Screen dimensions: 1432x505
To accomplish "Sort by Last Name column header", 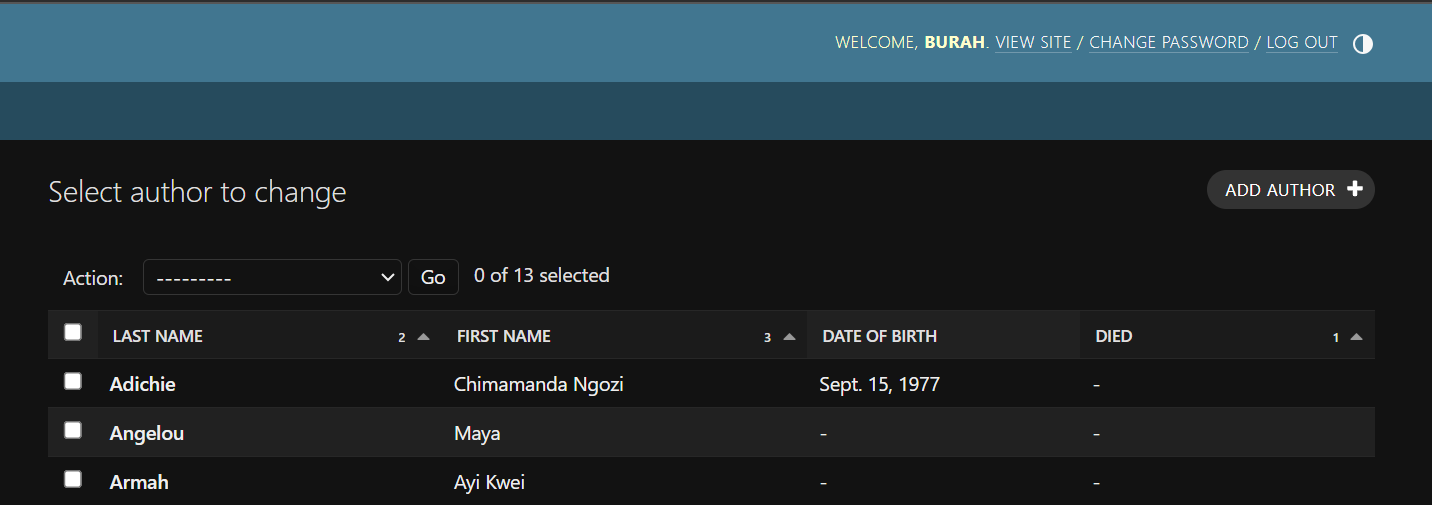I will (x=158, y=336).
